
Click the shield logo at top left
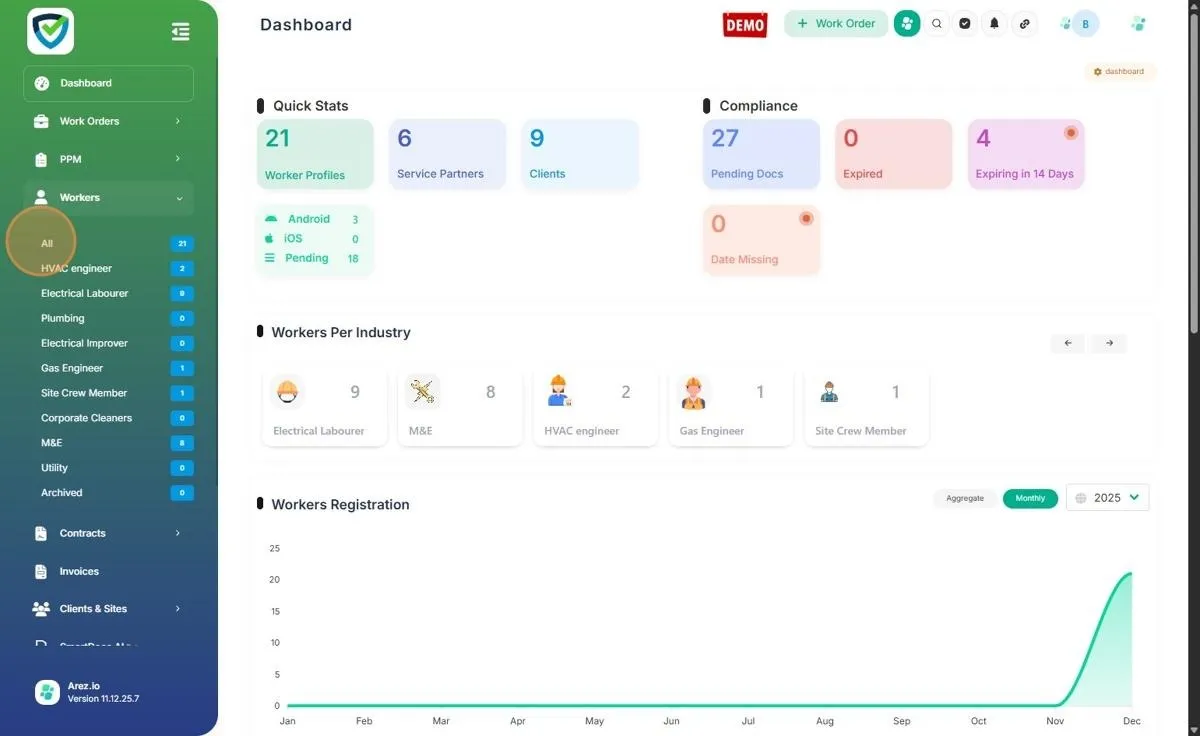[x=50, y=31]
